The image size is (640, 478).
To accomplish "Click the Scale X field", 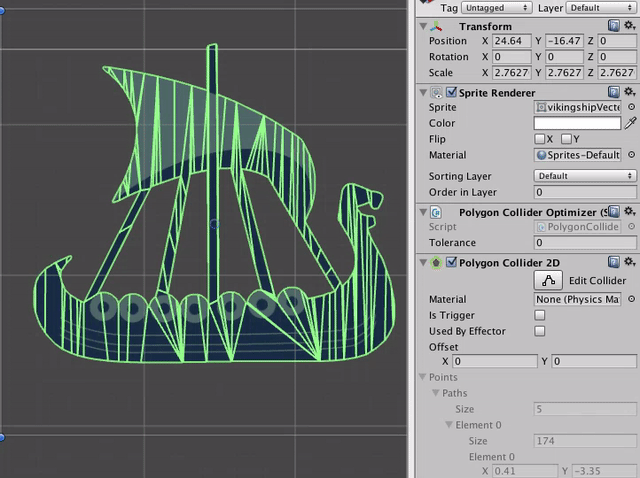I will point(511,73).
